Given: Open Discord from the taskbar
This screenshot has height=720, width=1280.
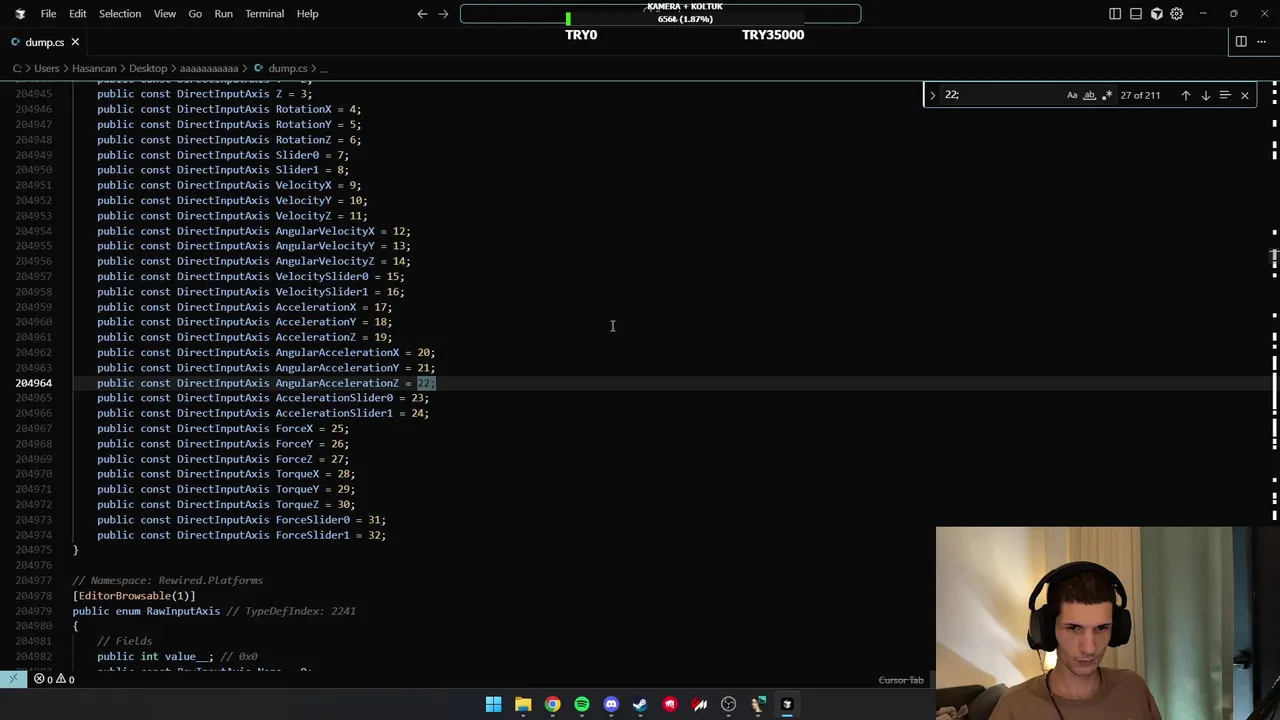Looking at the screenshot, I should click(611, 704).
